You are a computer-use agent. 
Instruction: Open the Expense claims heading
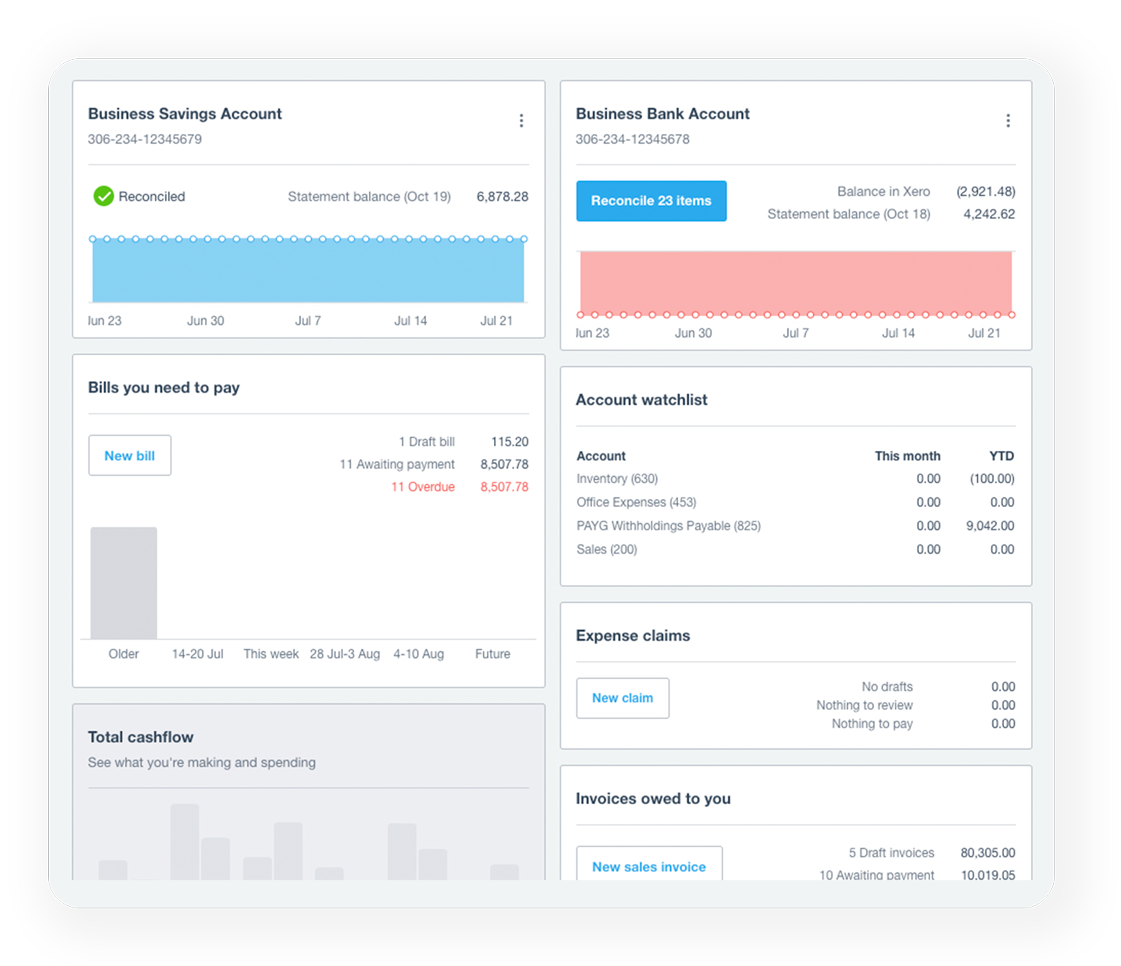pyautogui.click(x=633, y=636)
